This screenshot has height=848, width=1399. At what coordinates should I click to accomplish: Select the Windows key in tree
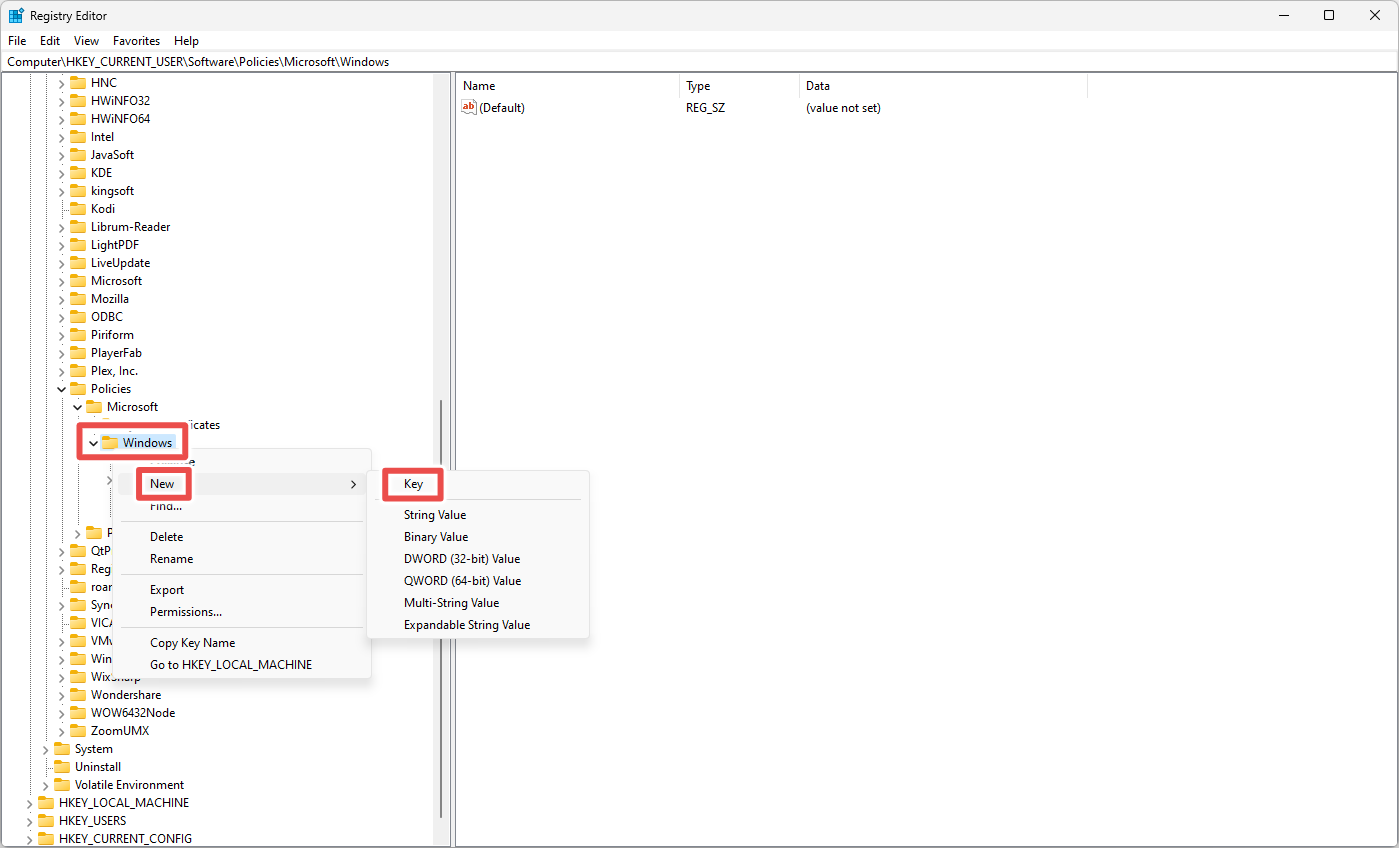[x=147, y=443]
